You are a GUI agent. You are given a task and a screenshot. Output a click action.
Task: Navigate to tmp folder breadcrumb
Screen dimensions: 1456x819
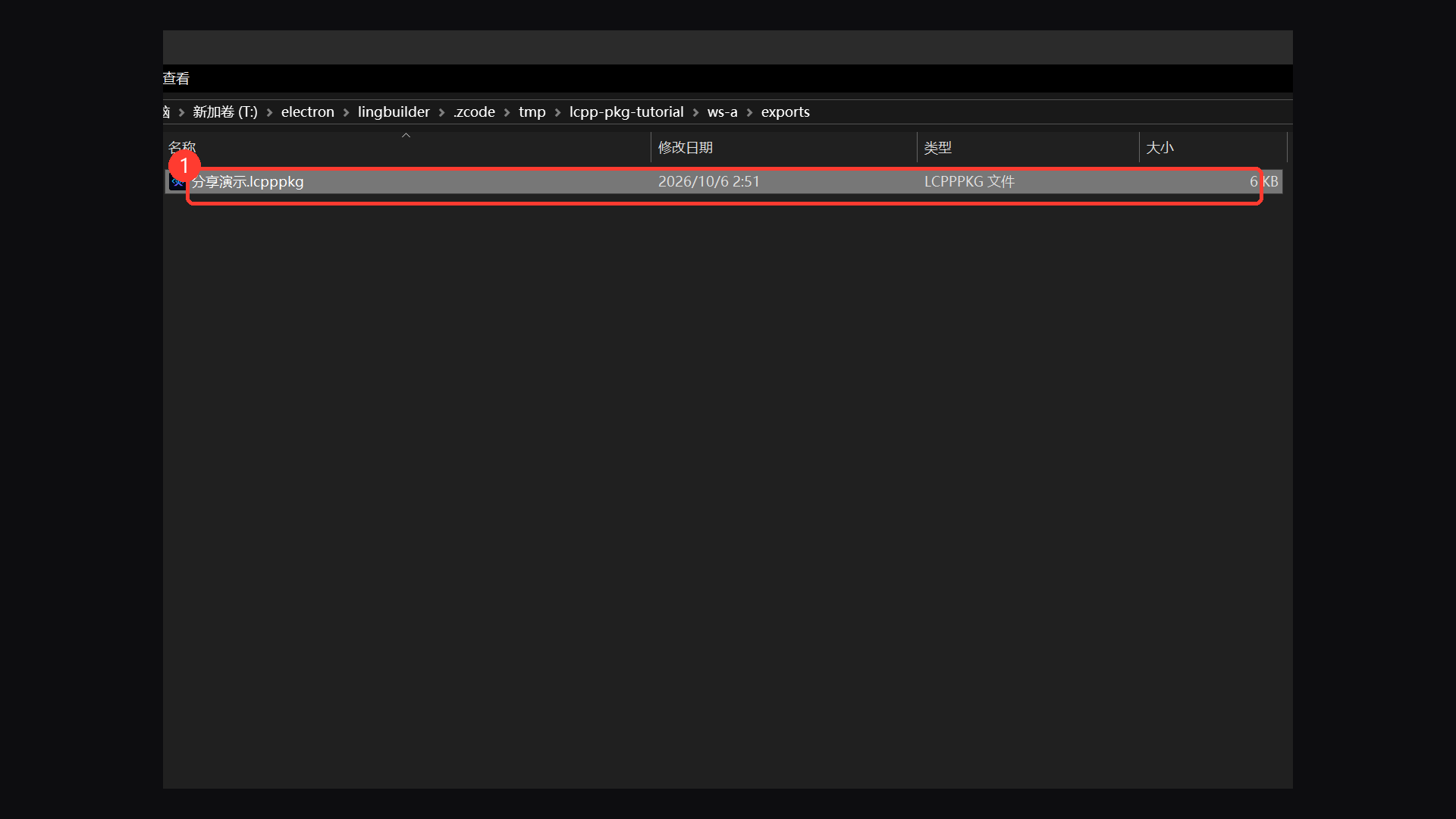[x=532, y=112]
